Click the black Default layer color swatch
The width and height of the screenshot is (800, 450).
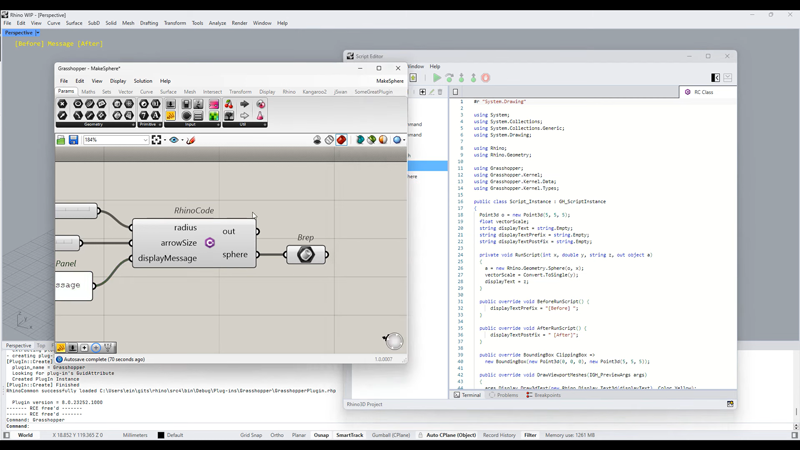(161, 435)
